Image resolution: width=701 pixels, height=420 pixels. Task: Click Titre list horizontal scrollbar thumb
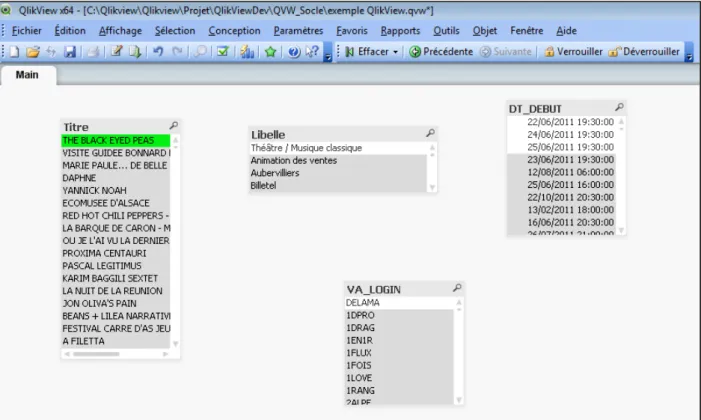(x=96, y=354)
